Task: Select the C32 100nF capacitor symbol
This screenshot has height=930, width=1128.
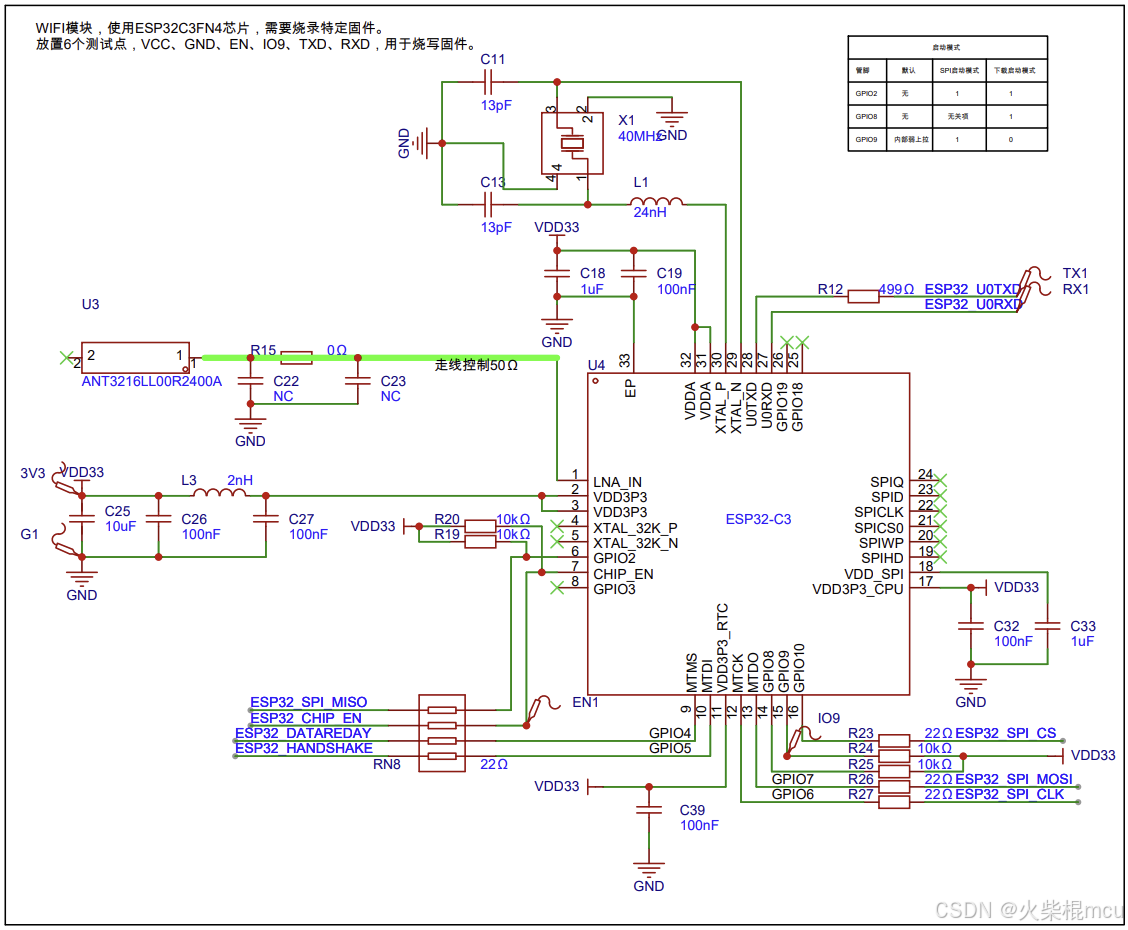Action: tap(970, 626)
